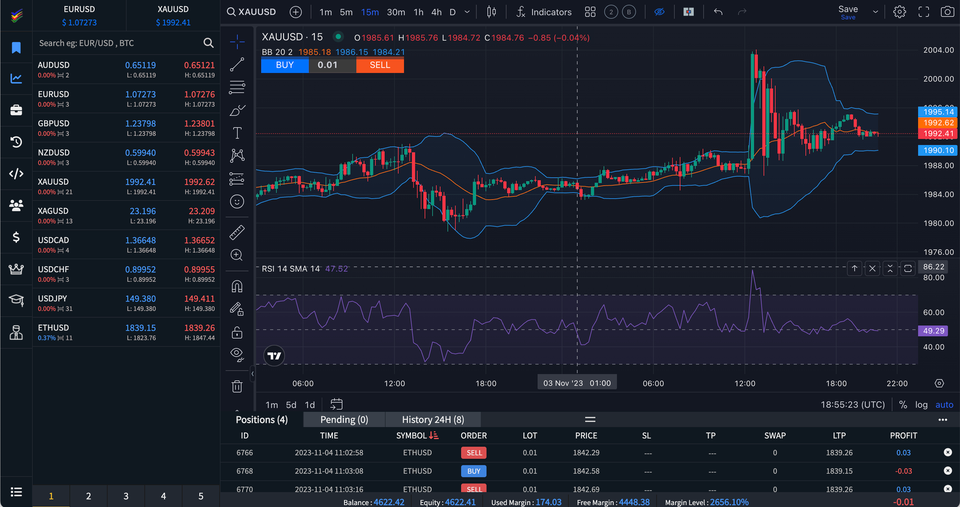Toggle hide all drawings eye icon
Viewport: 960px width, 507px height.
[x=237, y=354]
